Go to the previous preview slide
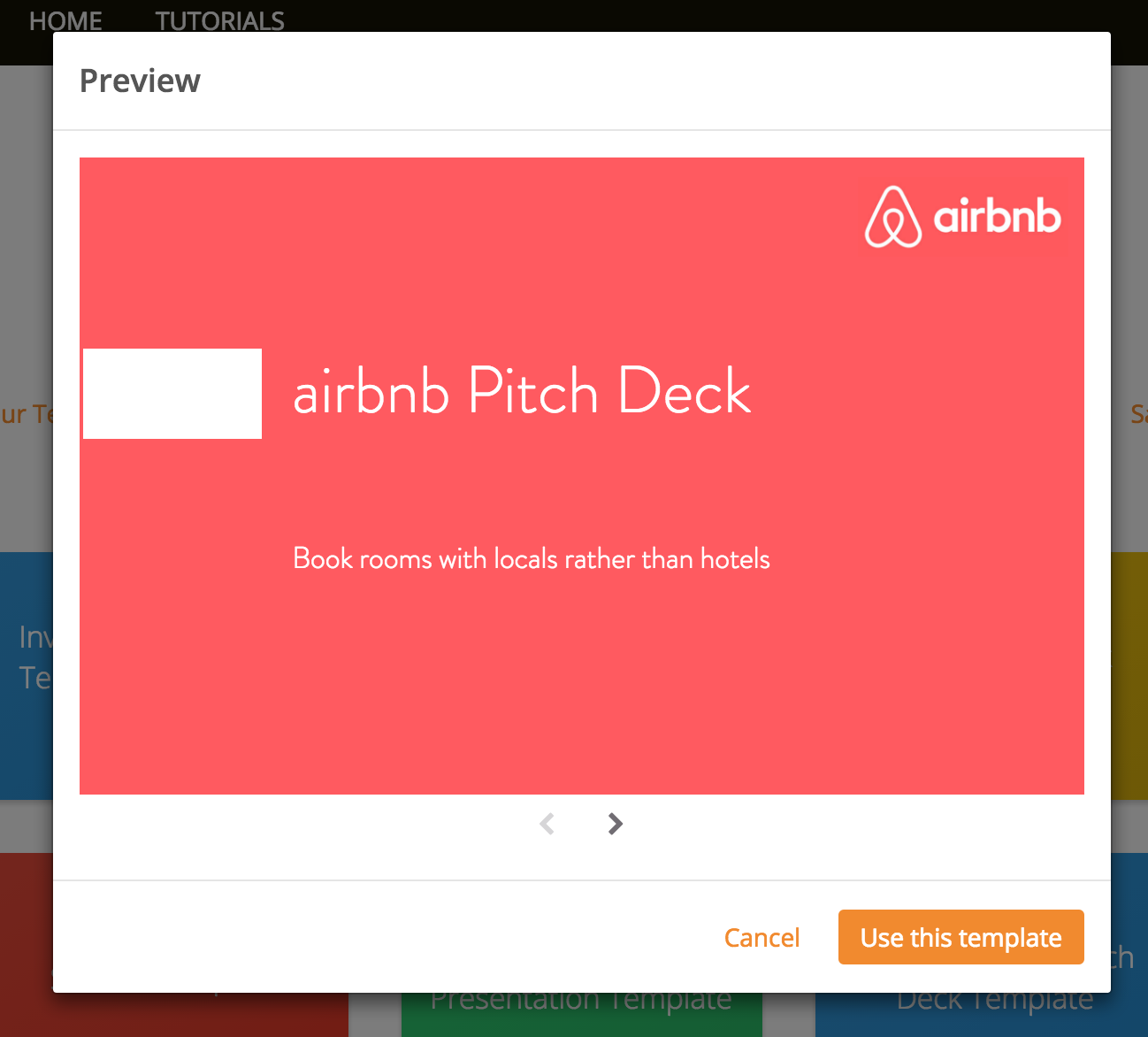Image resolution: width=1148 pixels, height=1037 pixels. [547, 824]
